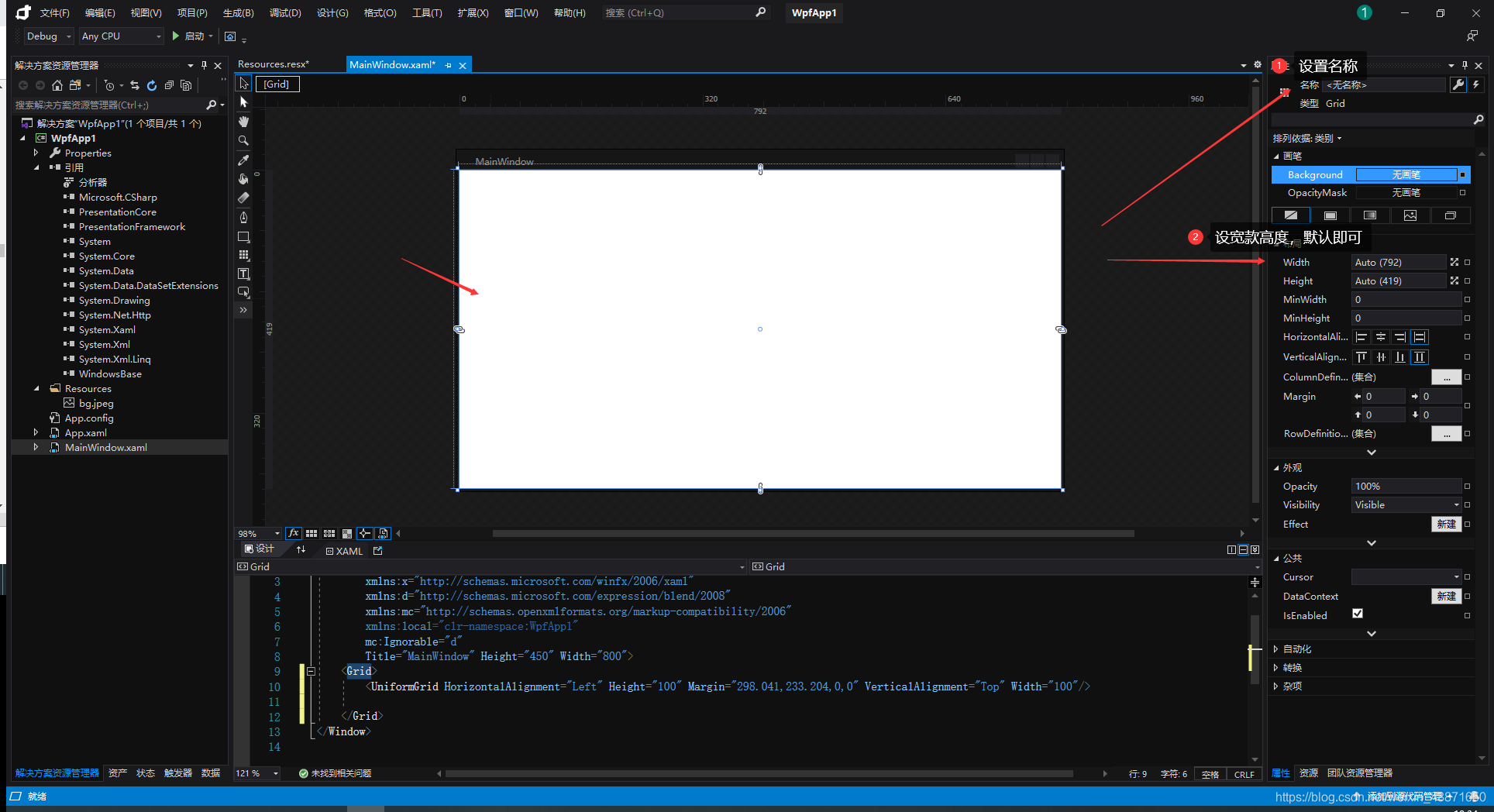Click Home icon in Solution Explorer
The height and width of the screenshot is (812, 1494).
57,85
